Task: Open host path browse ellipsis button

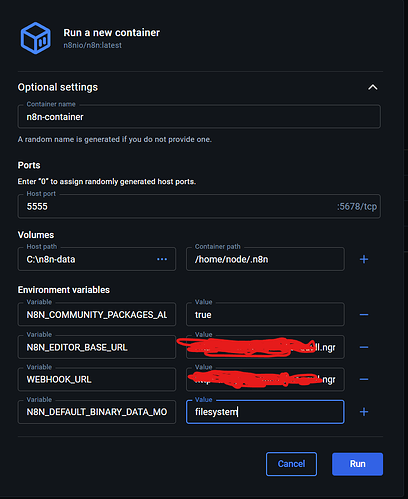Action: (x=162, y=259)
